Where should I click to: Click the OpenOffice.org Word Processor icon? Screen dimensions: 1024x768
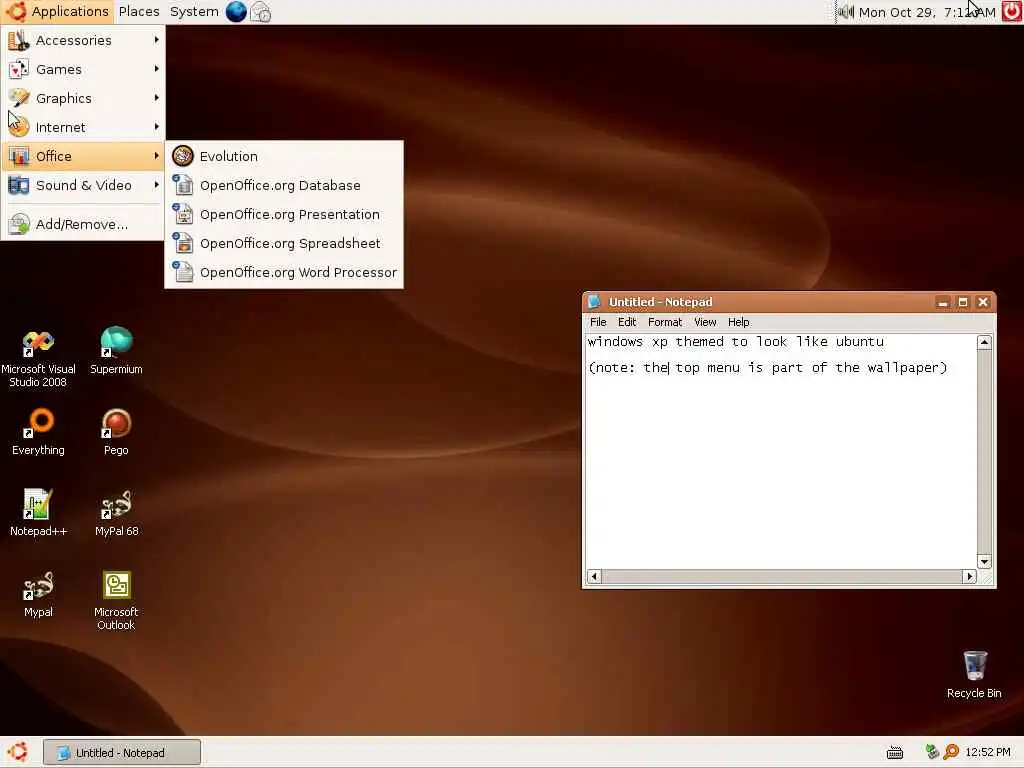[183, 272]
